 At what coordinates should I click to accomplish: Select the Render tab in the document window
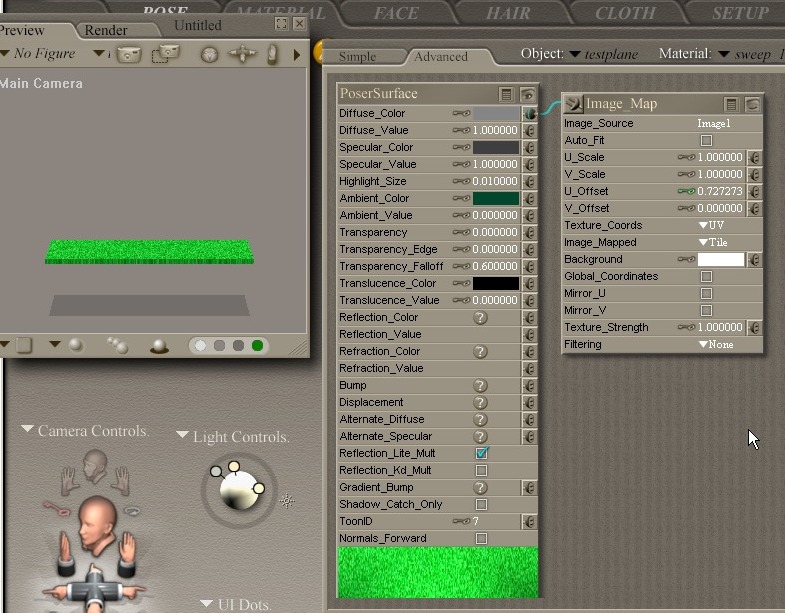(106, 30)
